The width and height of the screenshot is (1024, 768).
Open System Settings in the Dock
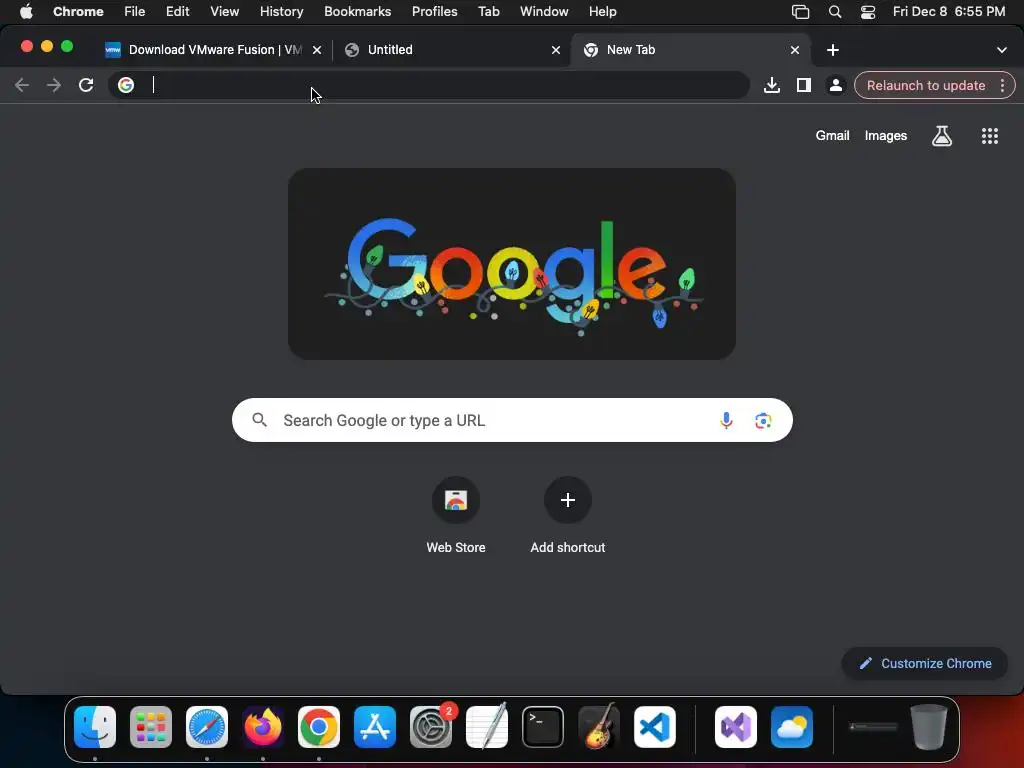(x=431, y=727)
